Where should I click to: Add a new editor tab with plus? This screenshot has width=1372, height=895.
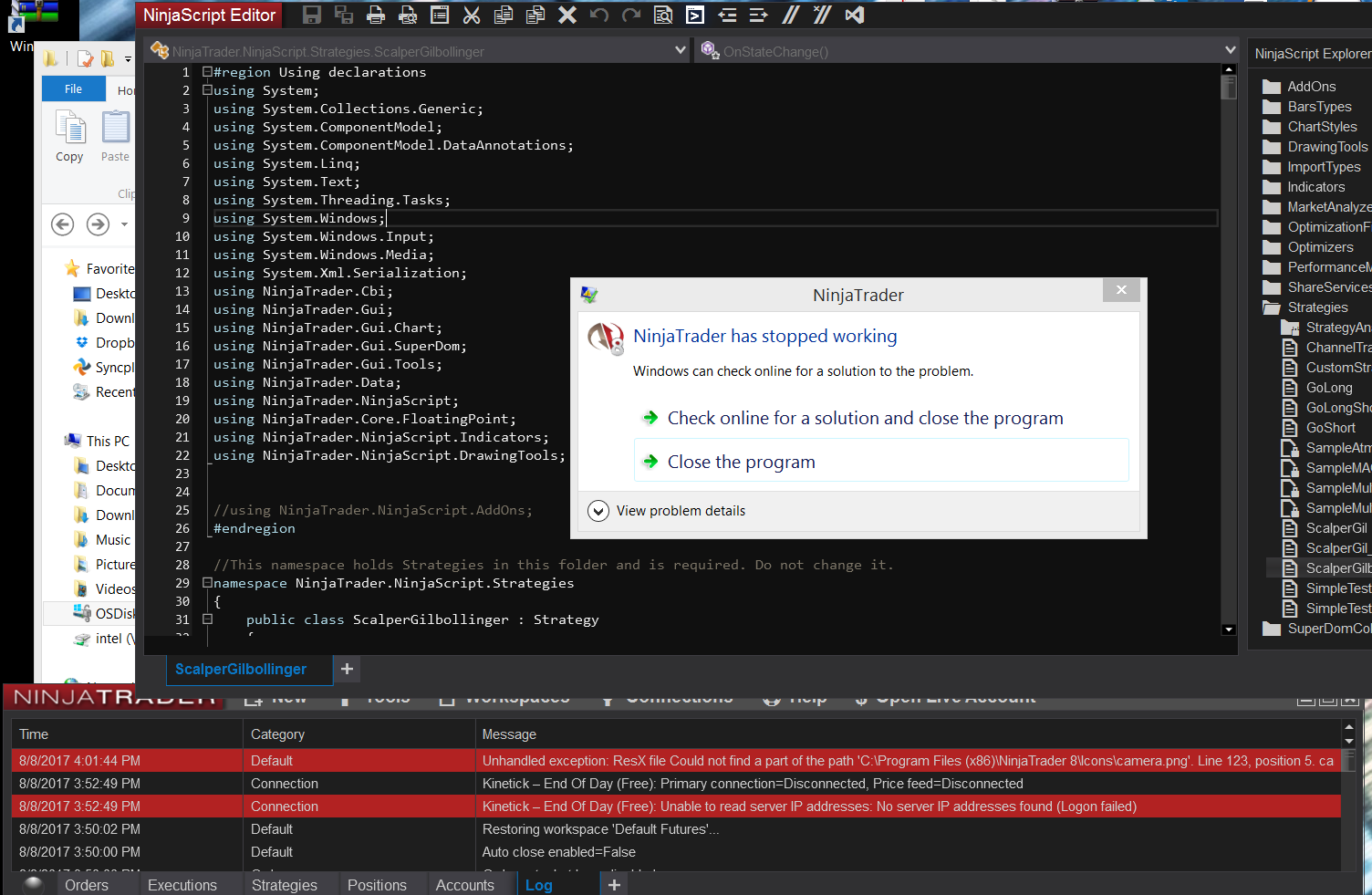pos(347,669)
